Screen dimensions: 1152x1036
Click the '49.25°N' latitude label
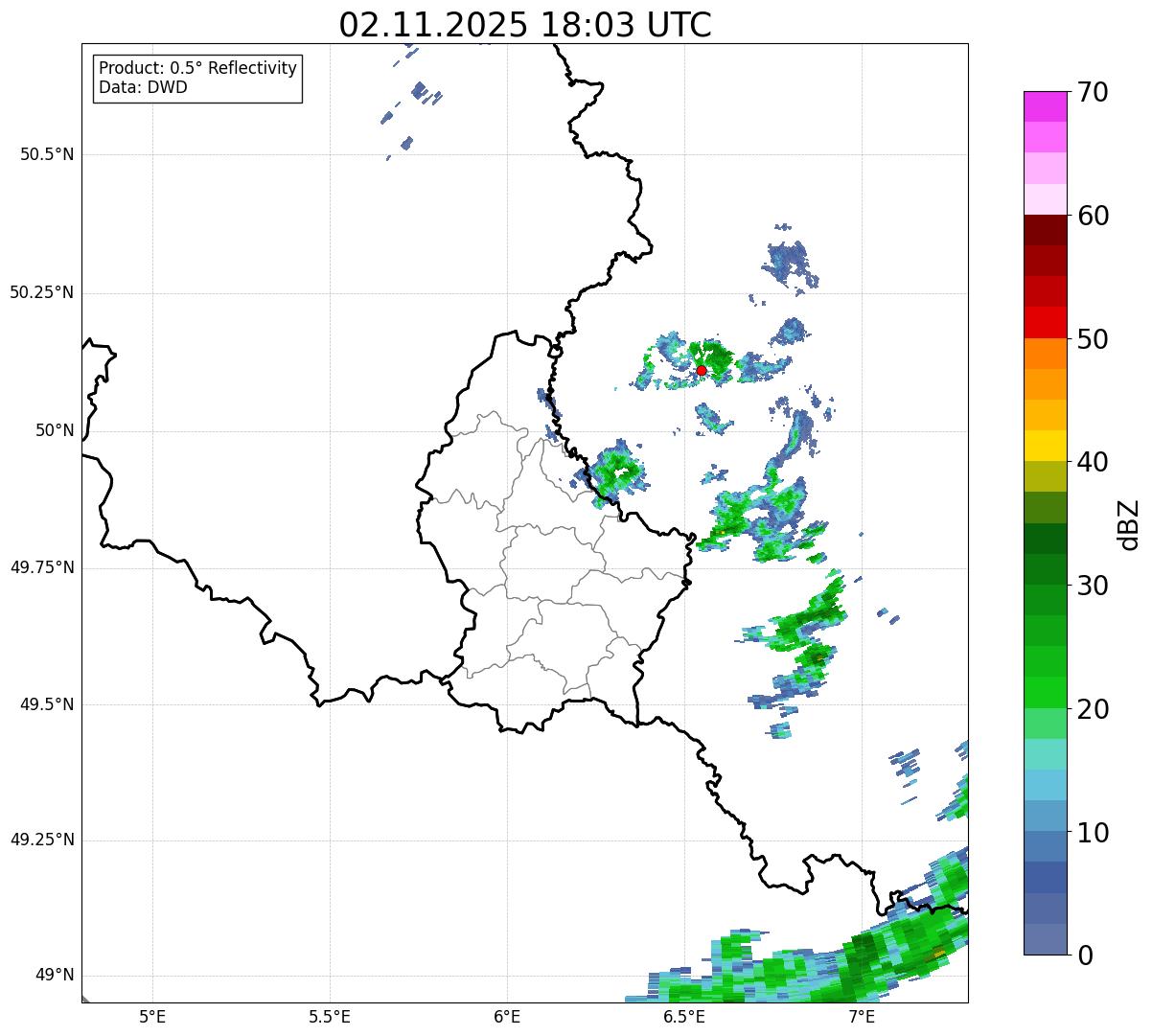[42, 840]
